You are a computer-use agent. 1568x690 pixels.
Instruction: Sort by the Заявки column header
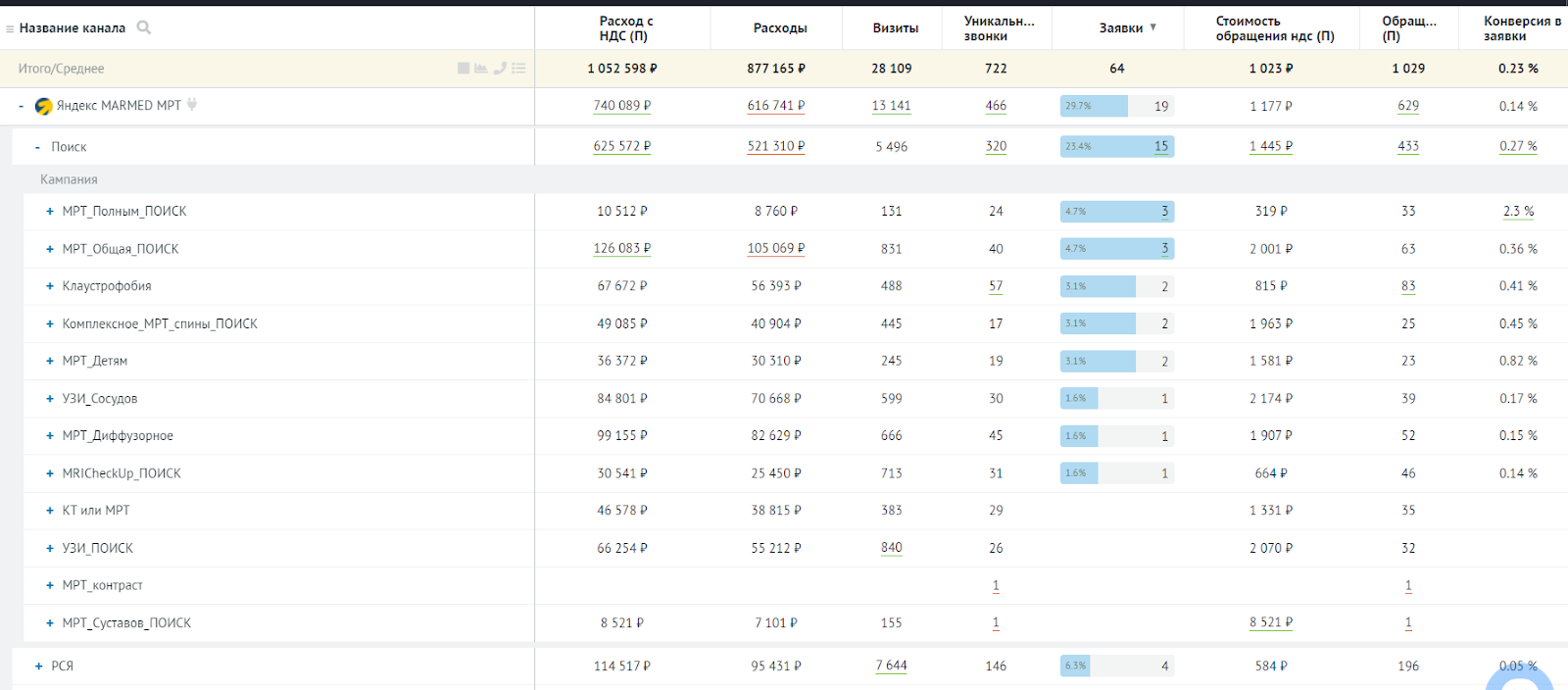pyautogui.click(x=1121, y=28)
